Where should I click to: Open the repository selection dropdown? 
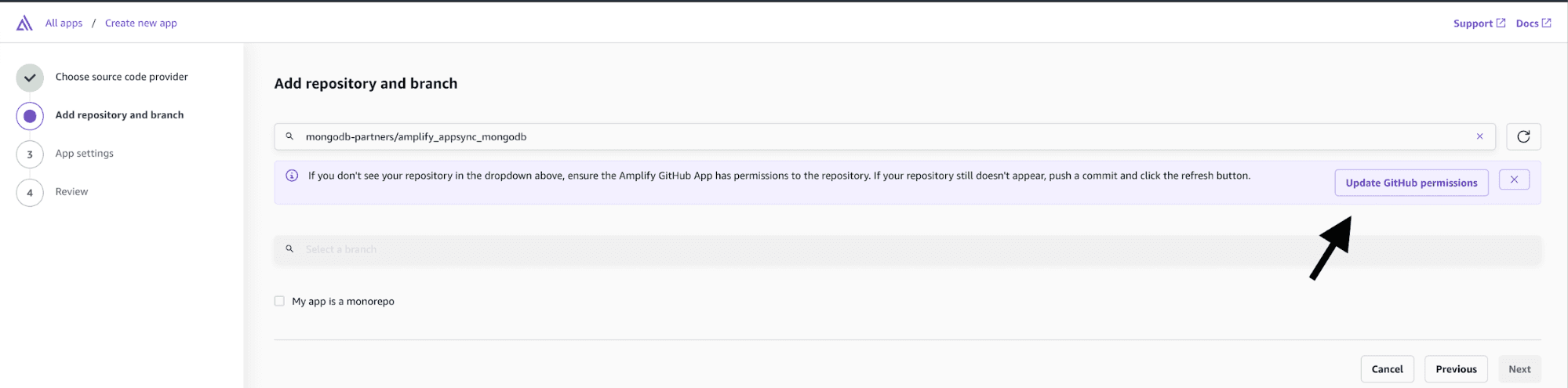pyautogui.click(x=879, y=136)
